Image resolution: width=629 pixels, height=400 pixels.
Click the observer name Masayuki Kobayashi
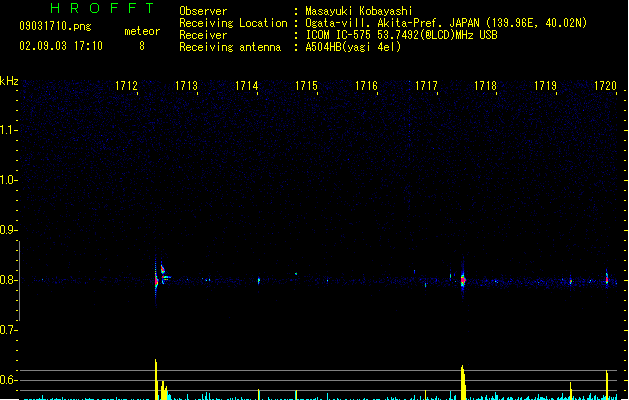pyautogui.click(x=359, y=11)
